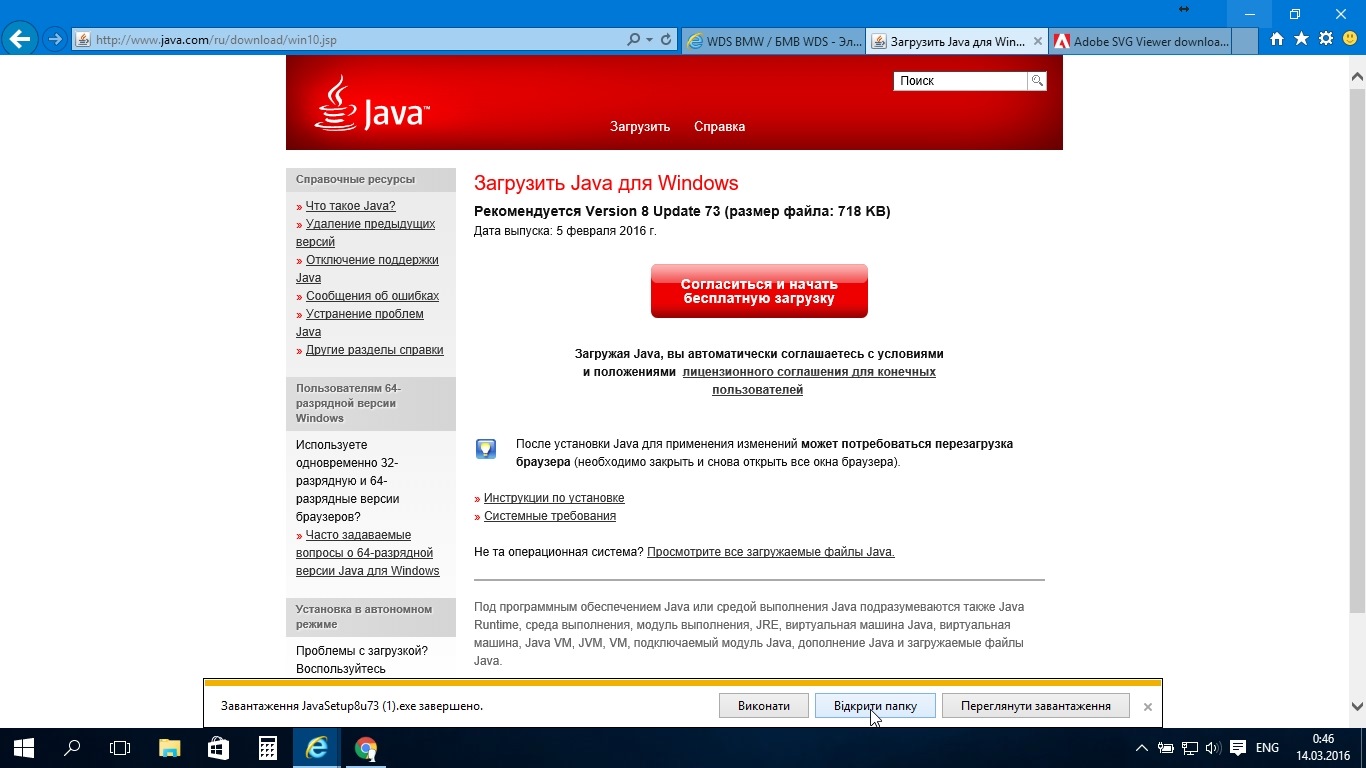Refresh the page with reload icon
Image resolution: width=1366 pixels, height=768 pixels.
(x=666, y=40)
